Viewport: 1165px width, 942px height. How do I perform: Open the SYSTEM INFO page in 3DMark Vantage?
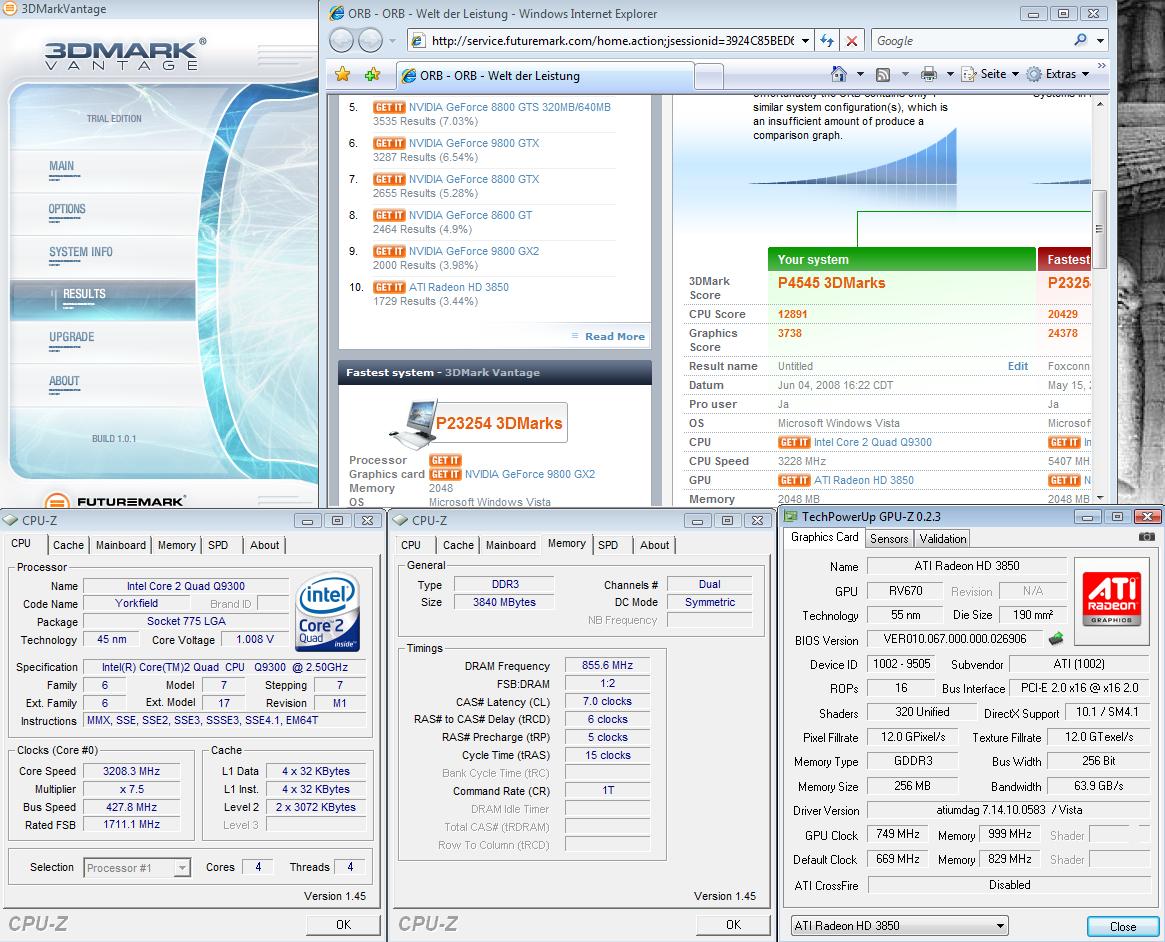click(x=81, y=252)
